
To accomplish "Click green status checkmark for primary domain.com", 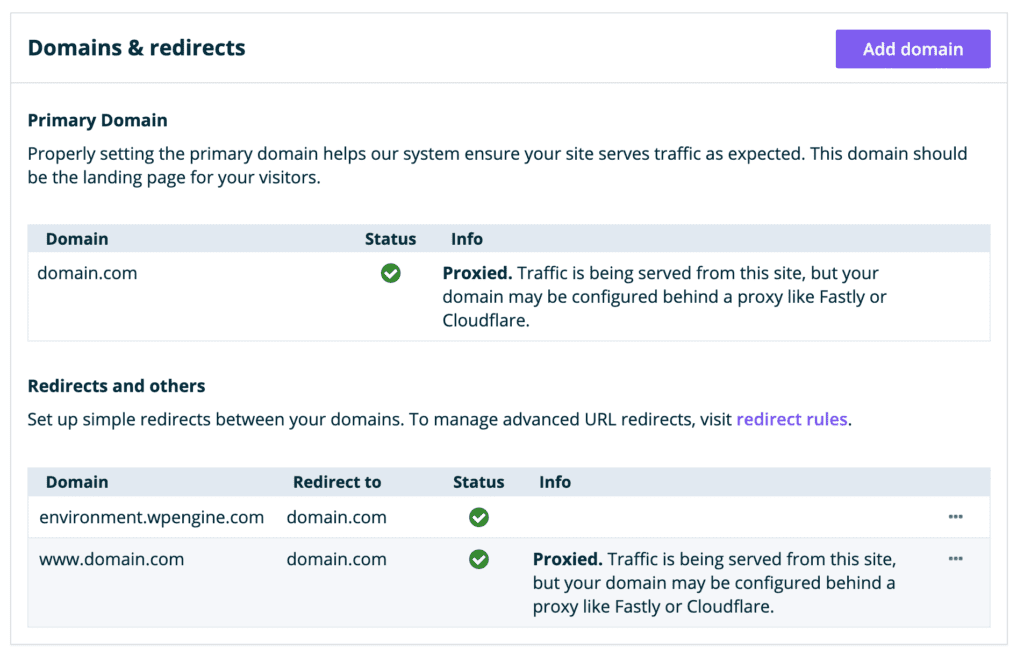I will click(x=391, y=273).
